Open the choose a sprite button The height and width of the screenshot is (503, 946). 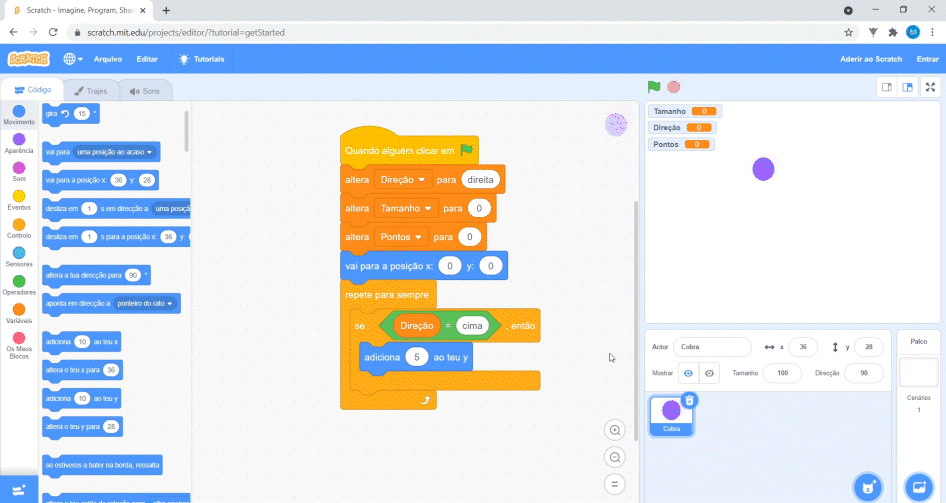pos(868,487)
